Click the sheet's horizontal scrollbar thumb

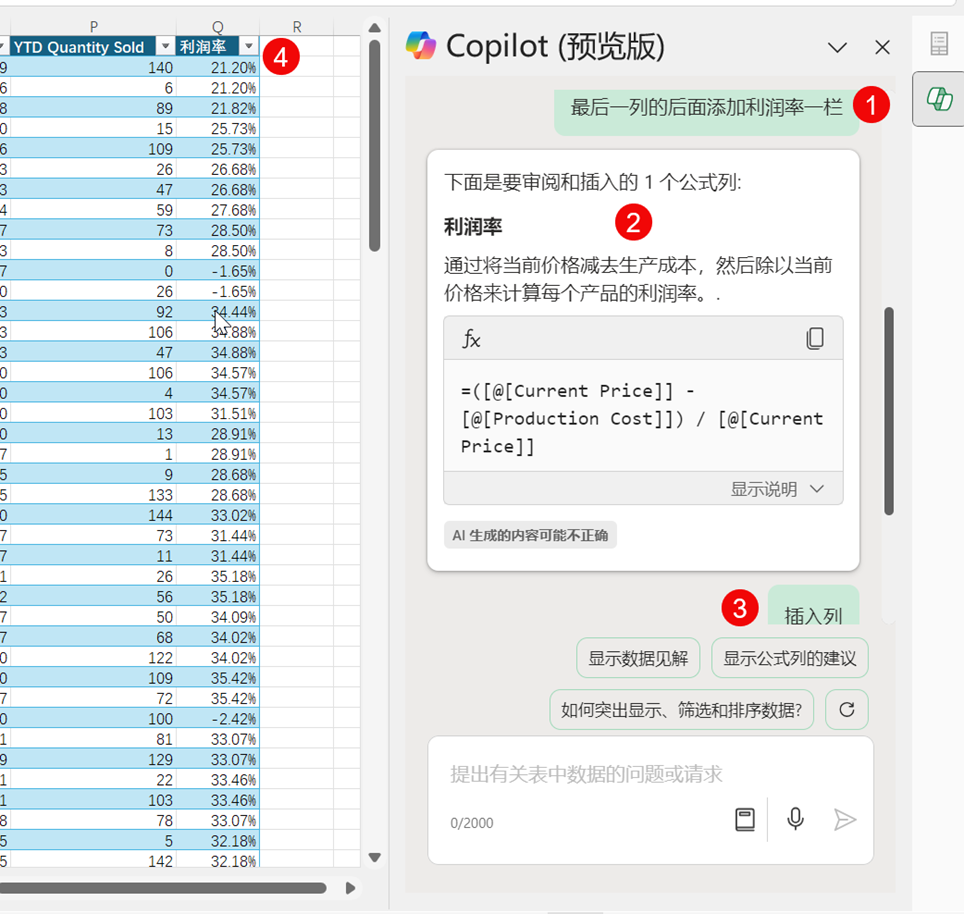click(x=162, y=888)
